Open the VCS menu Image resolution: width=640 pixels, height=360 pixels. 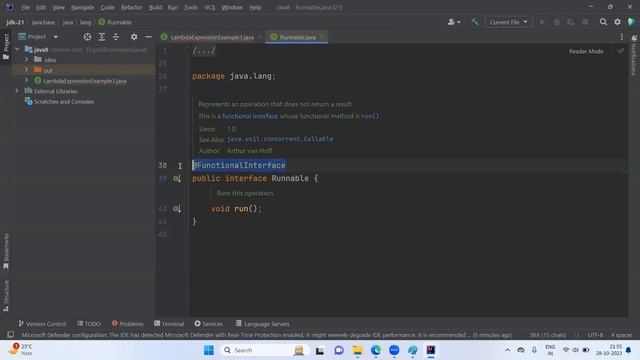pos(209,7)
